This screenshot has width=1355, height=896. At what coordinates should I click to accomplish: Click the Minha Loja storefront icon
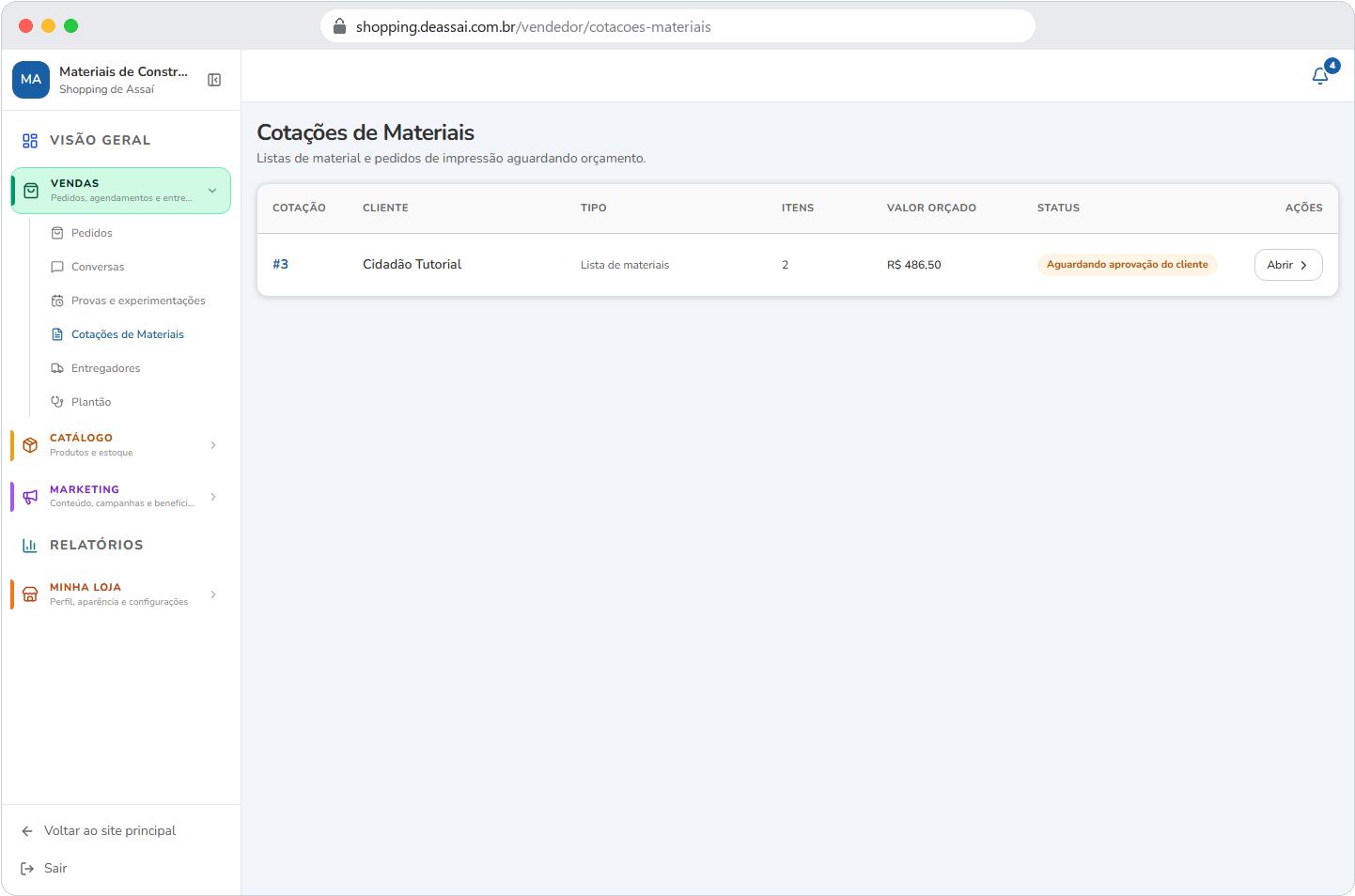click(30, 594)
